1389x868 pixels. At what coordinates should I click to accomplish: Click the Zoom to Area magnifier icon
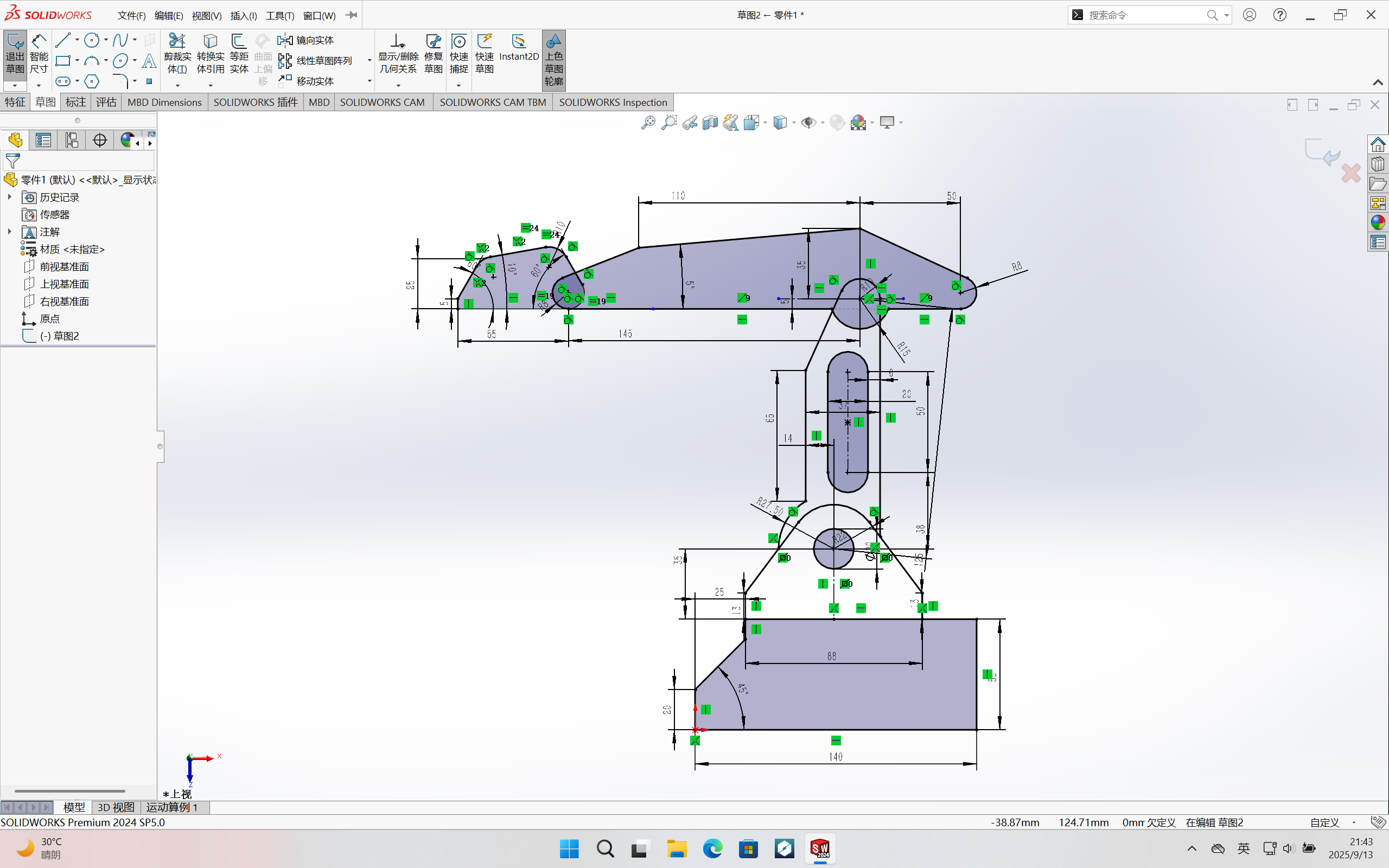(x=668, y=122)
